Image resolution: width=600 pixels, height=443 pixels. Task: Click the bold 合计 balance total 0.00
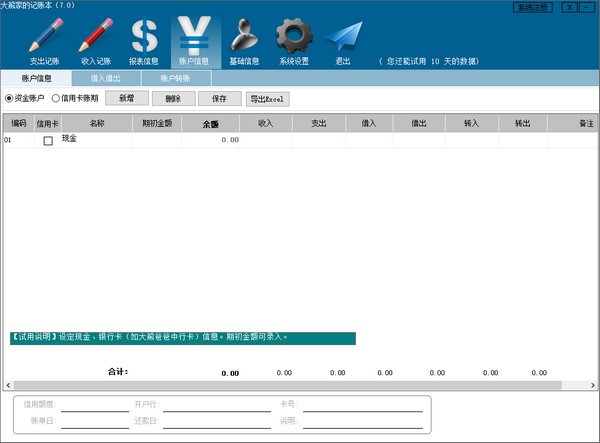click(x=230, y=373)
